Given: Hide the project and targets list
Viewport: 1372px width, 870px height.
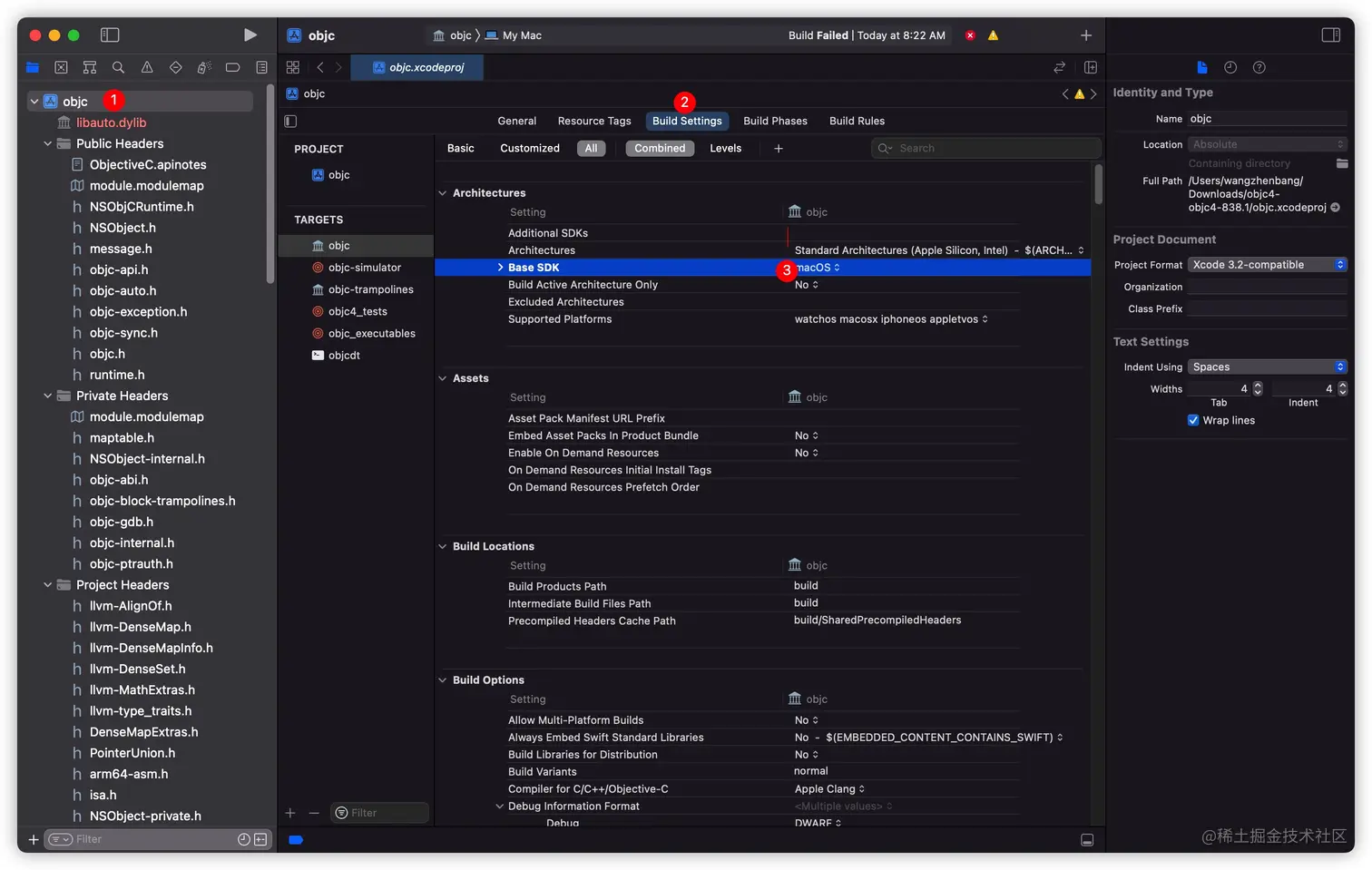Looking at the screenshot, I should [290, 121].
